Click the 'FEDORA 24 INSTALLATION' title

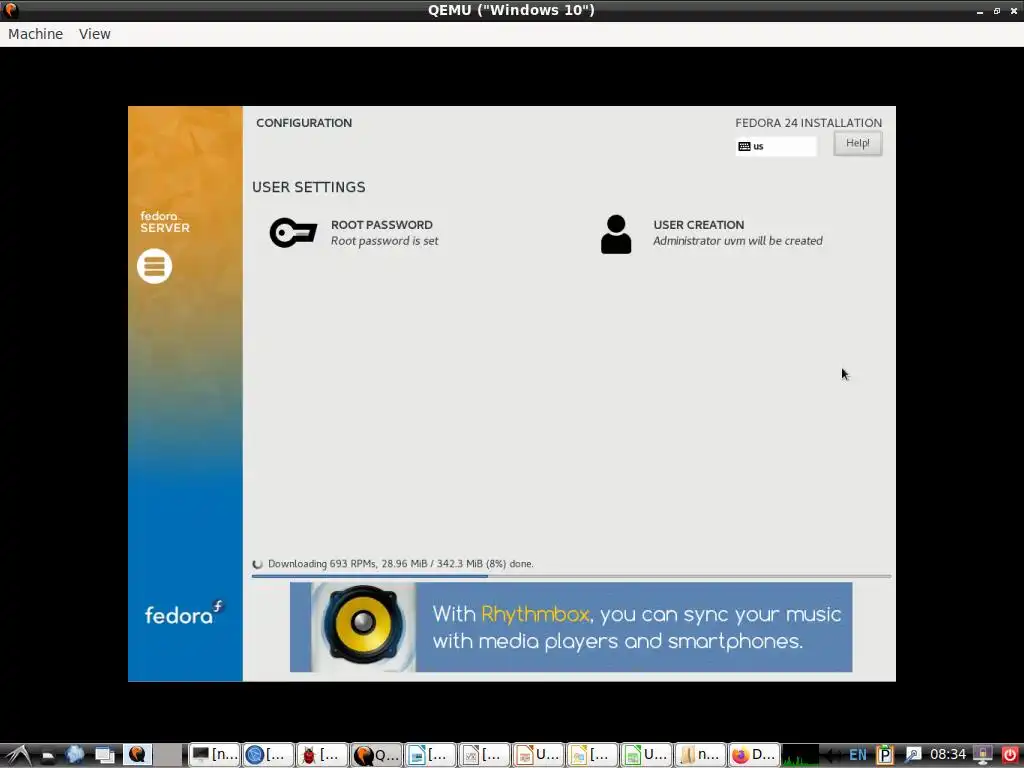808,123
